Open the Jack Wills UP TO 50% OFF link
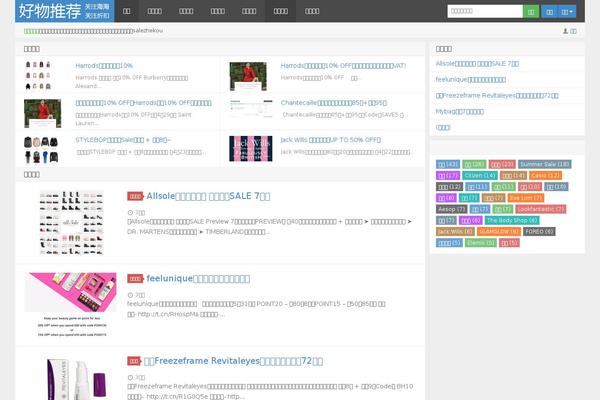Image resolution: width=600 pixels, height=400 pixels. pos(331,140)
